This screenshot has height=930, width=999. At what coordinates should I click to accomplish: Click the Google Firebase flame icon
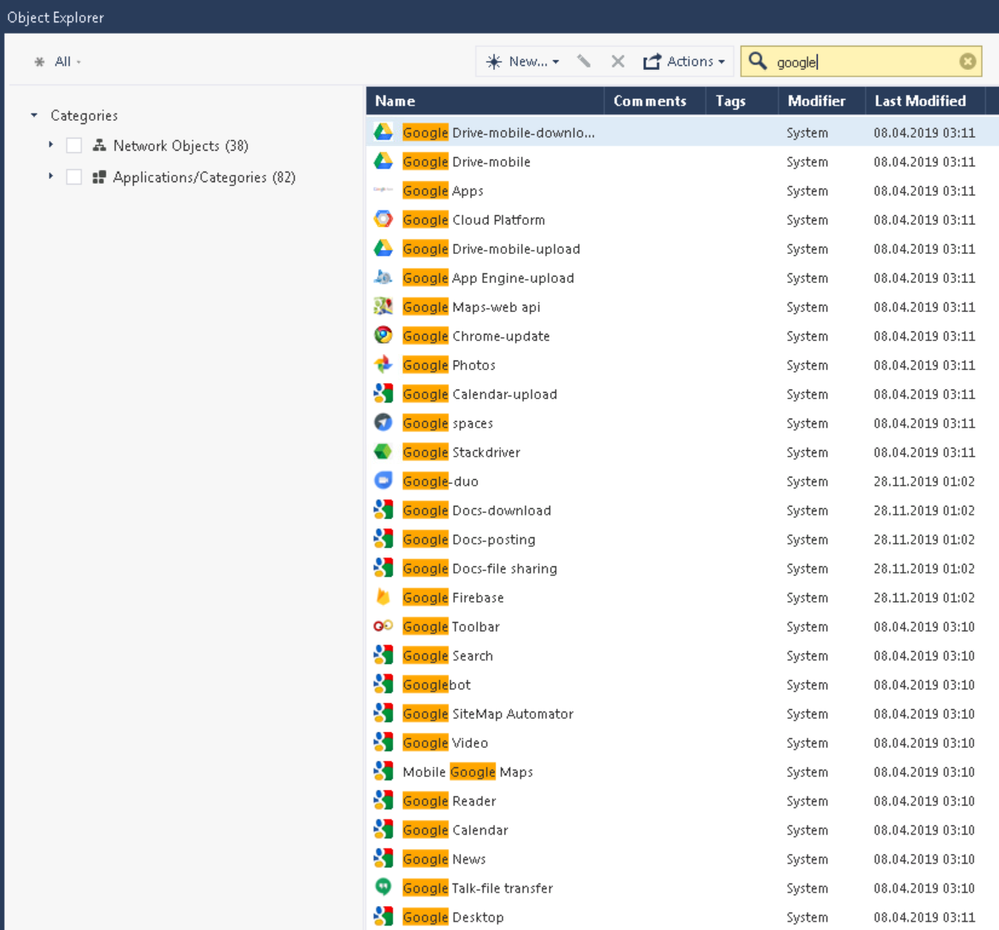coord(383,597)
